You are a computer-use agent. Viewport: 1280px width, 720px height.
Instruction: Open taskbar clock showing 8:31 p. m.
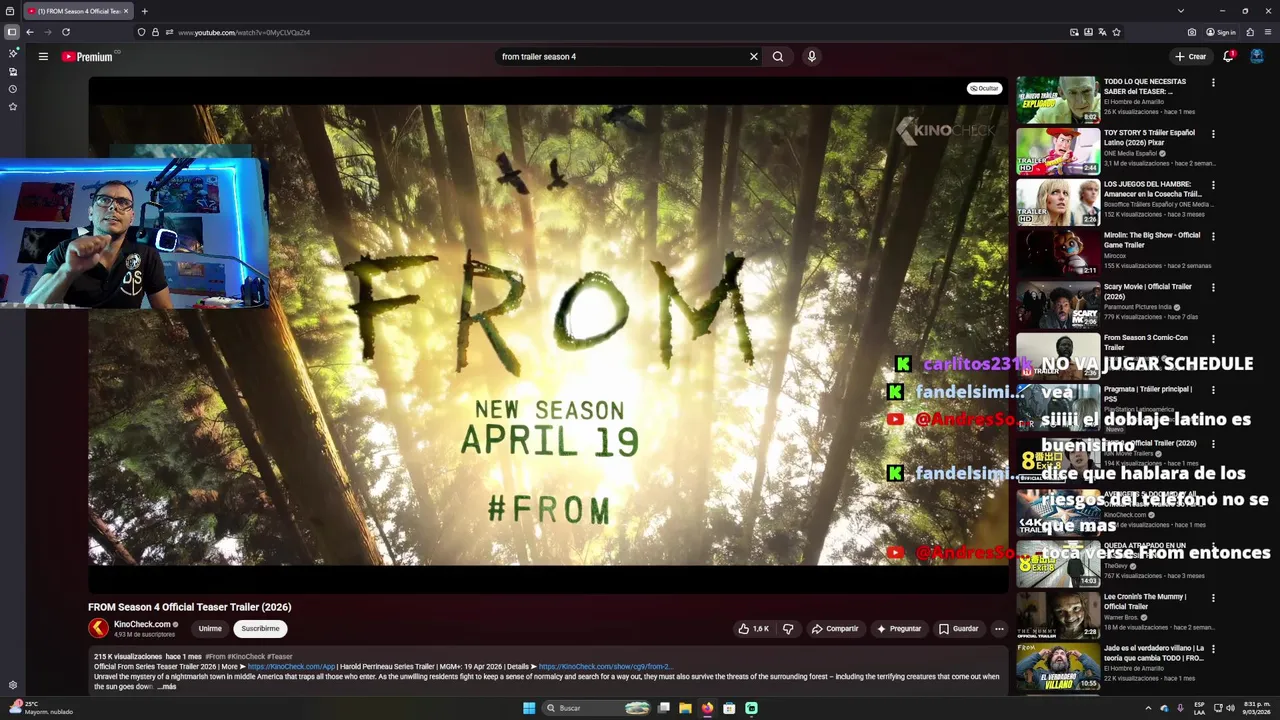pos(1257,708)
